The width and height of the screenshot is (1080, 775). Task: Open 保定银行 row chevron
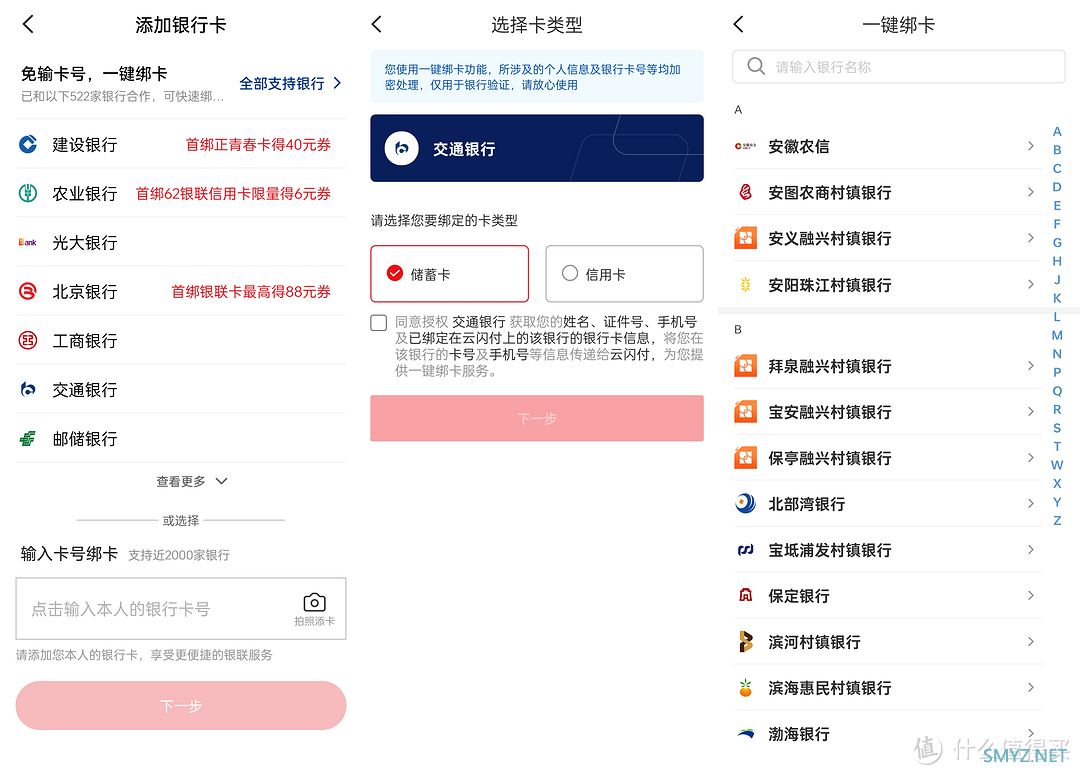pyautogui.click(x=1030, y=595)
